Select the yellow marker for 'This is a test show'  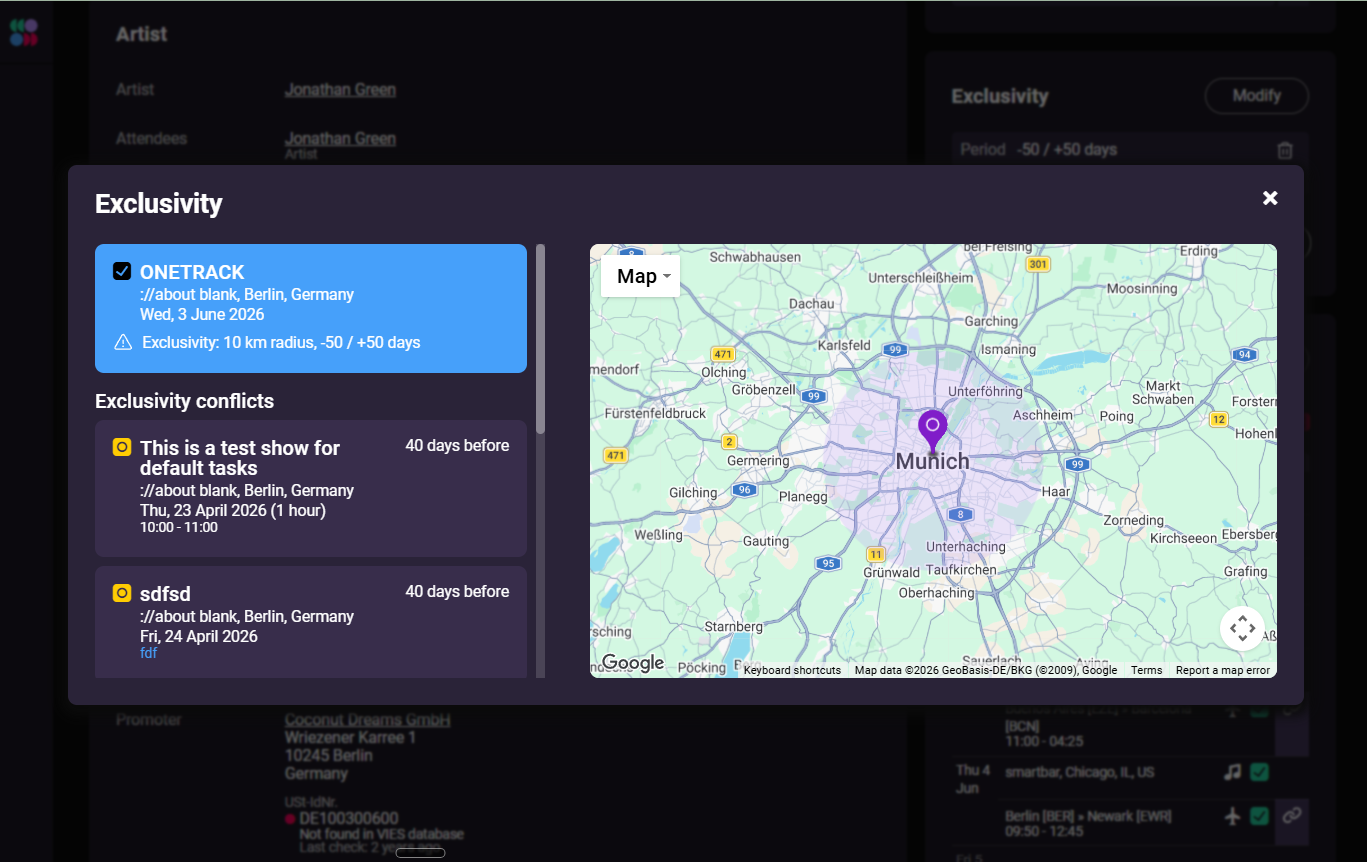click(x=122, y=447)
